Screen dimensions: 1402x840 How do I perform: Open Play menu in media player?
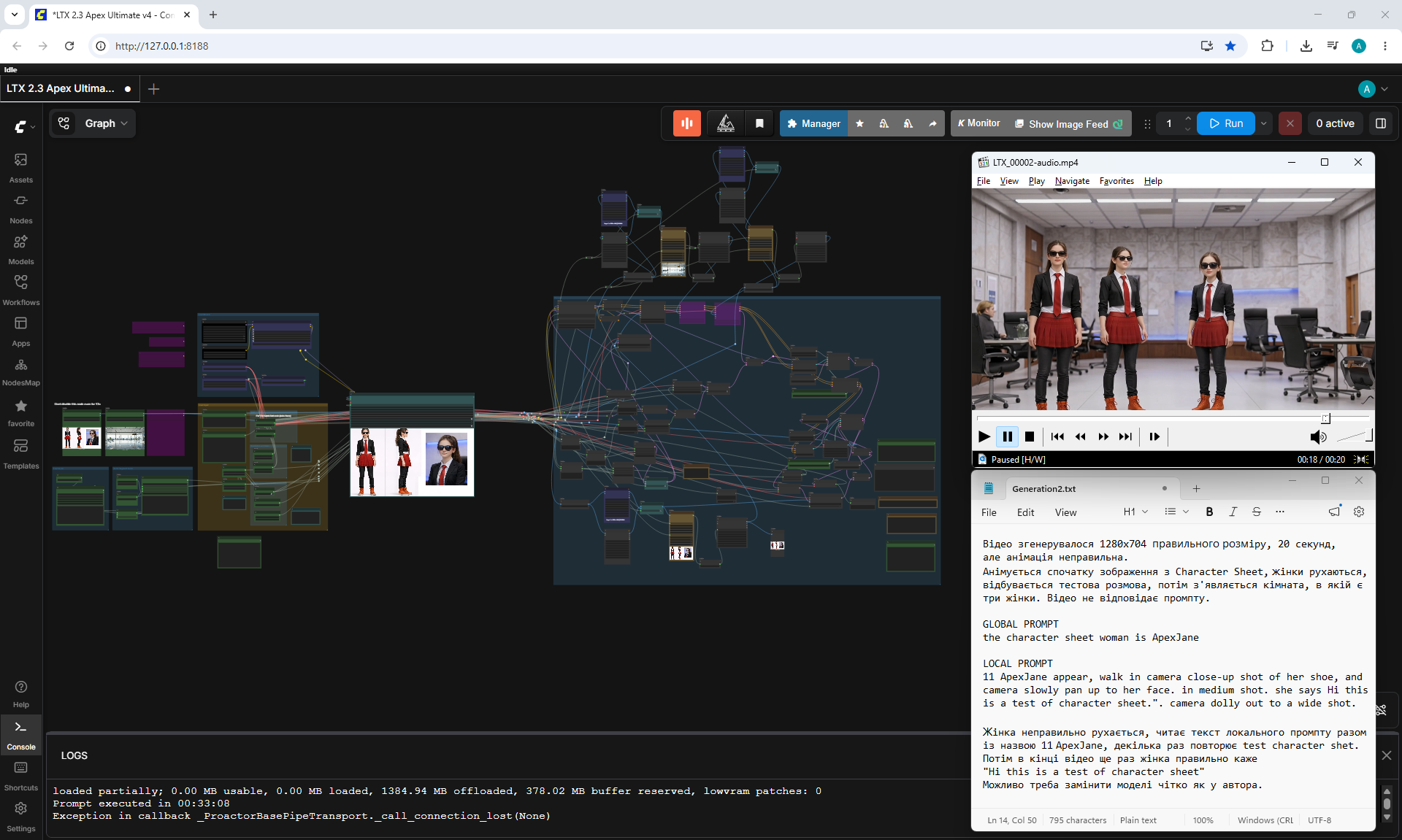1036,181
